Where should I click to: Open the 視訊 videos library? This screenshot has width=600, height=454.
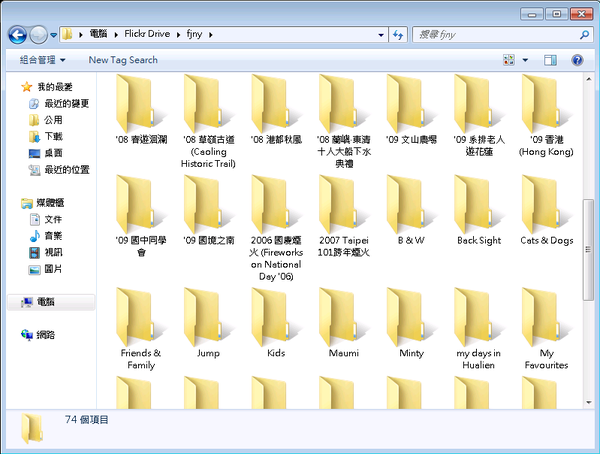pyautogui.click(x=46, y=252)
